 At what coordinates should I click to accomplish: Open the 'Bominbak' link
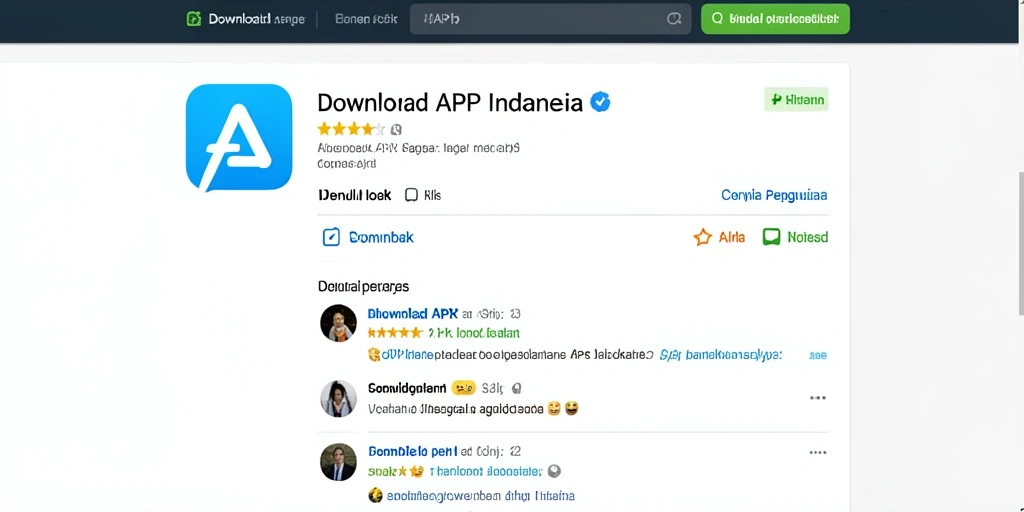[381, 237]
